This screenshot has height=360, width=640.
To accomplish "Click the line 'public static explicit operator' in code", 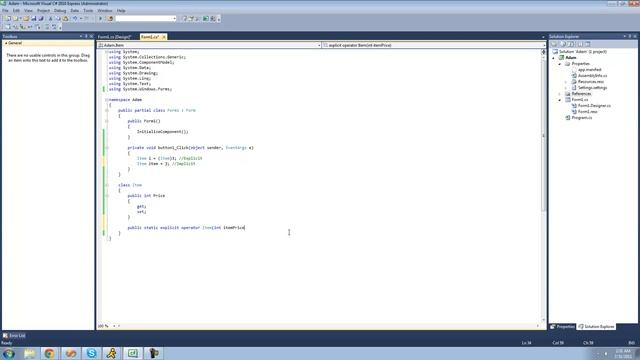I will pos(186,228).
